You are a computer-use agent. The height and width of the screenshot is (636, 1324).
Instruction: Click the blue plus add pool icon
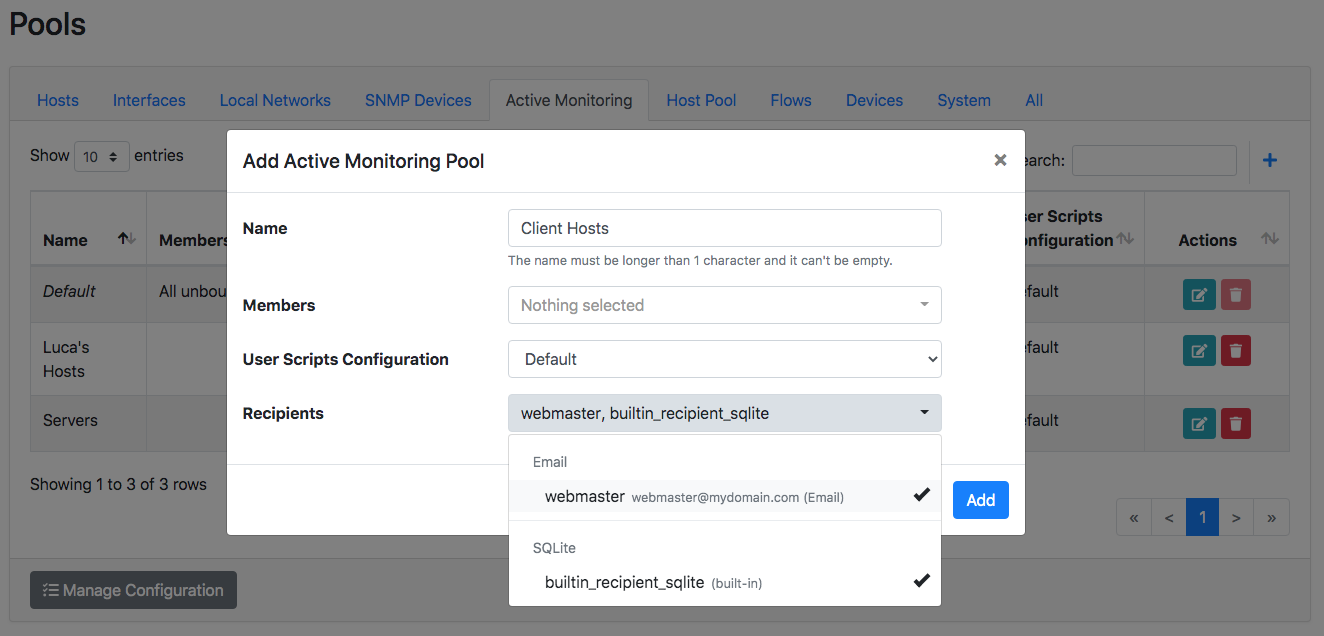1270,160
